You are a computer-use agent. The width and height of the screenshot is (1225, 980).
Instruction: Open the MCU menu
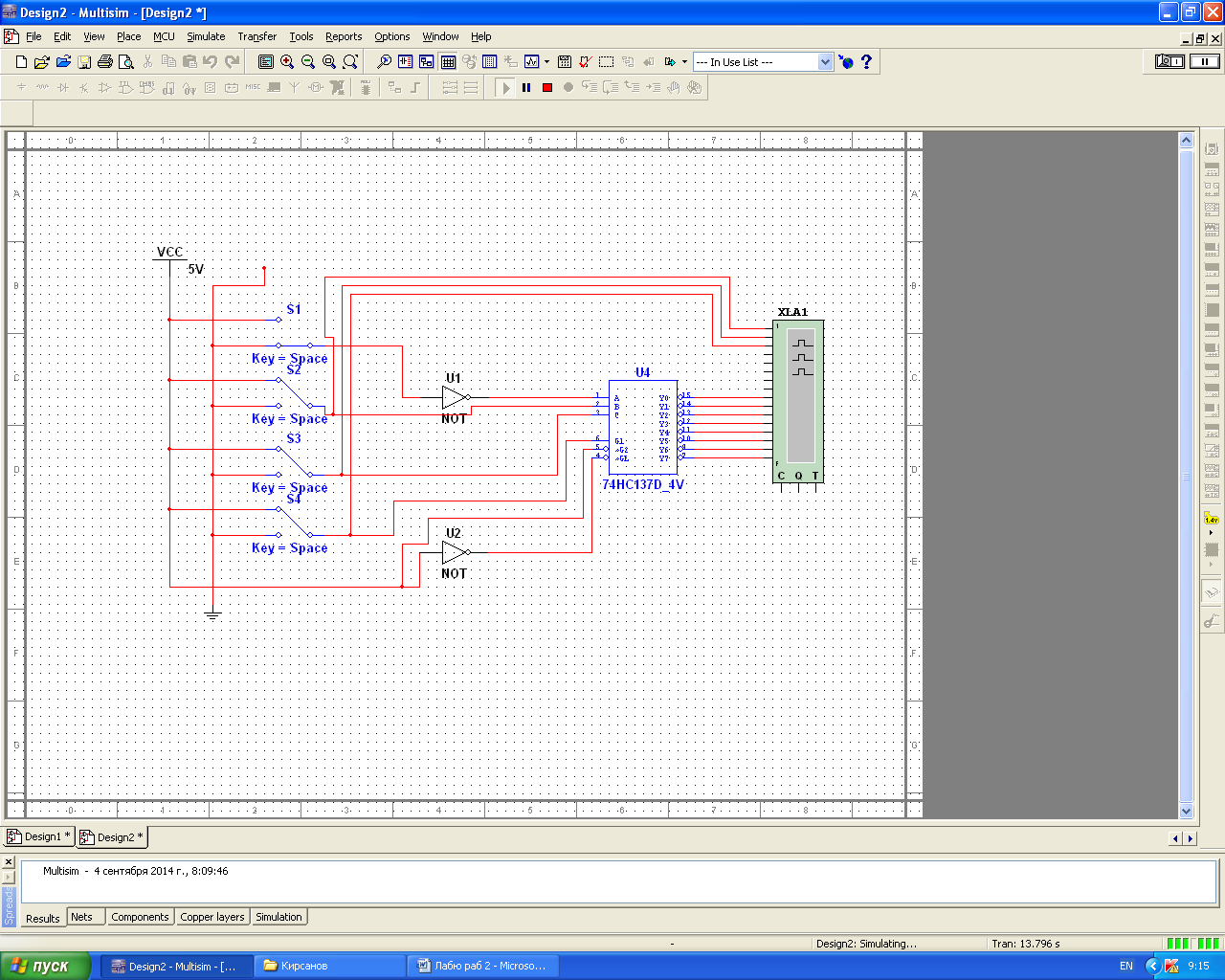tap(164, 36)
